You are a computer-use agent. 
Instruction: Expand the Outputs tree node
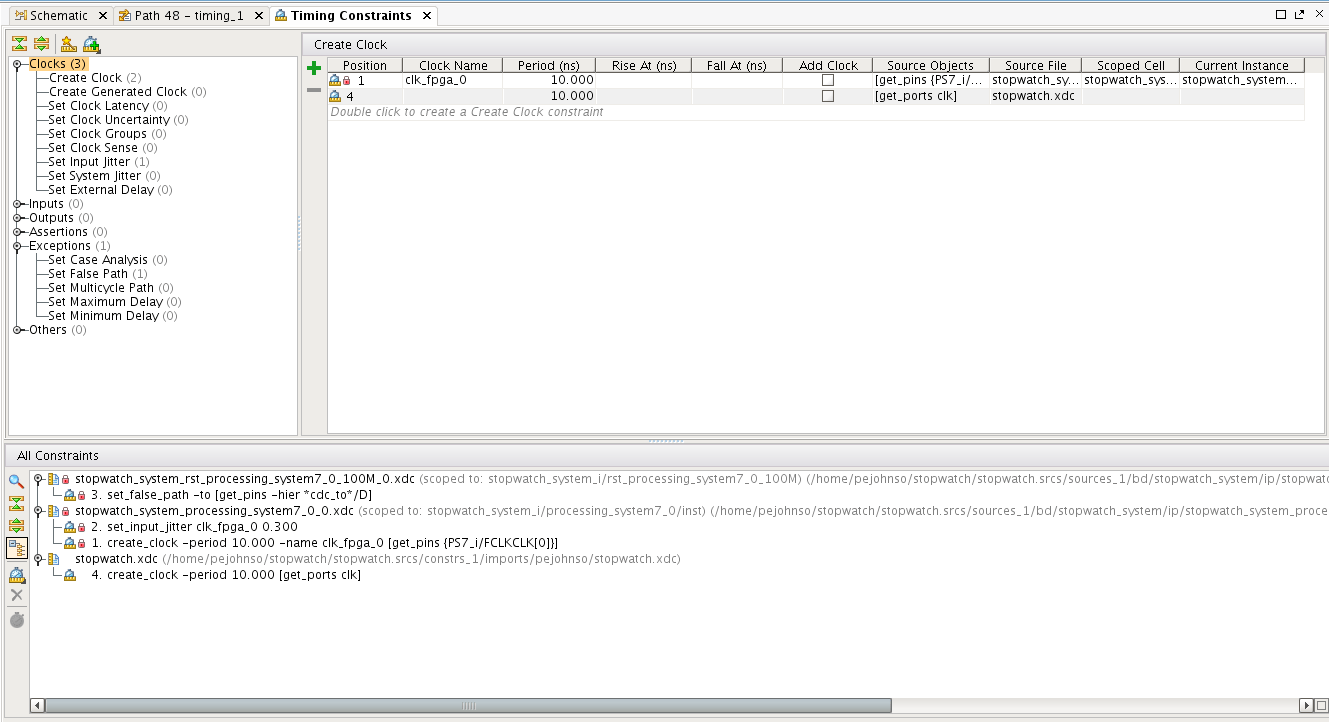coord(18,218)
